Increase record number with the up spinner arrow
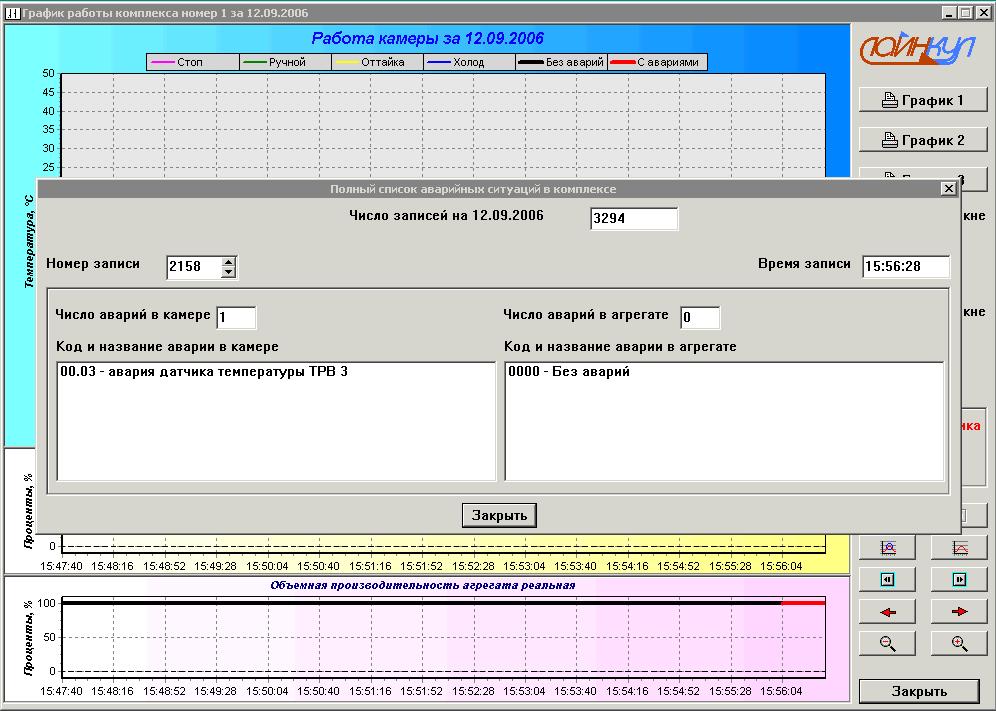 point(229,262)
